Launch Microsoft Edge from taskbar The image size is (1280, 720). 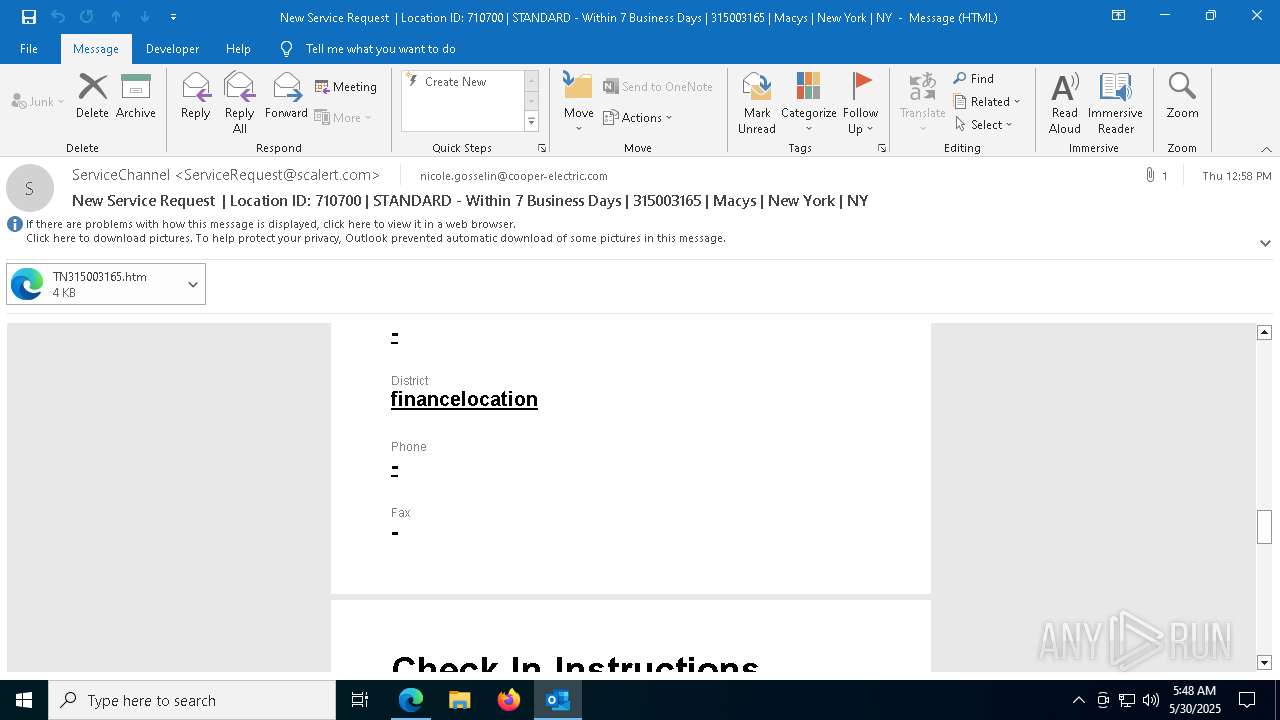(411, 700)
